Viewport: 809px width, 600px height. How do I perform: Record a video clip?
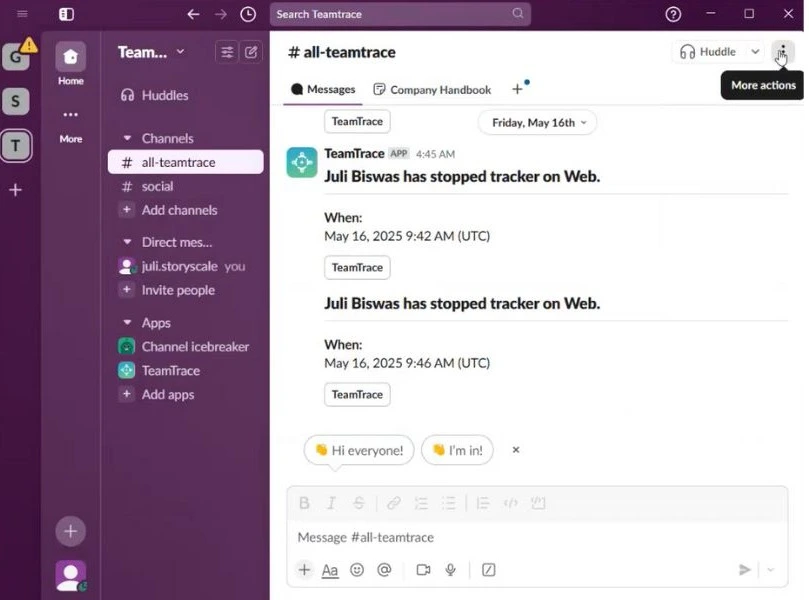424,570
